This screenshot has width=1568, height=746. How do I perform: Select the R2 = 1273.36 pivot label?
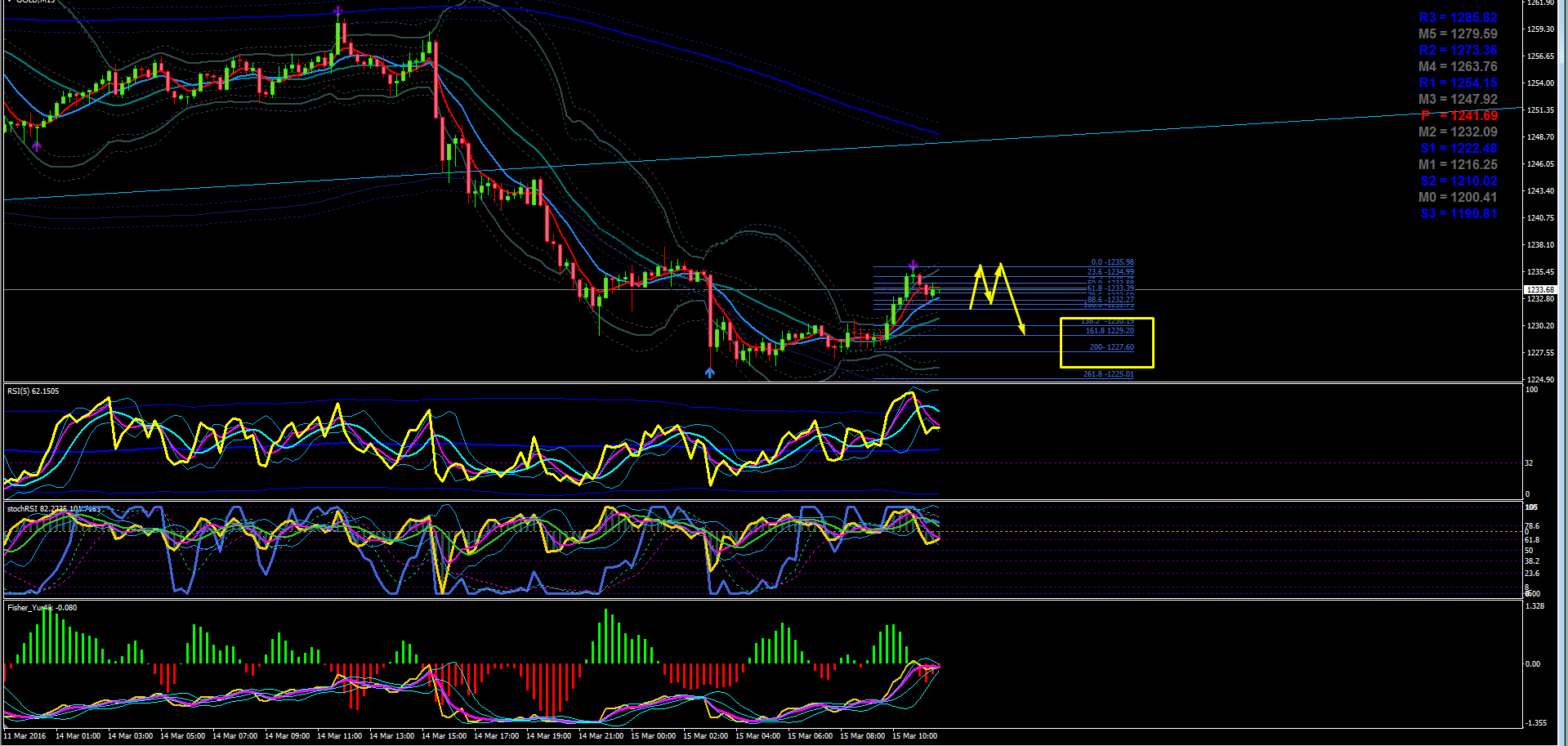tap(1458, 51)
